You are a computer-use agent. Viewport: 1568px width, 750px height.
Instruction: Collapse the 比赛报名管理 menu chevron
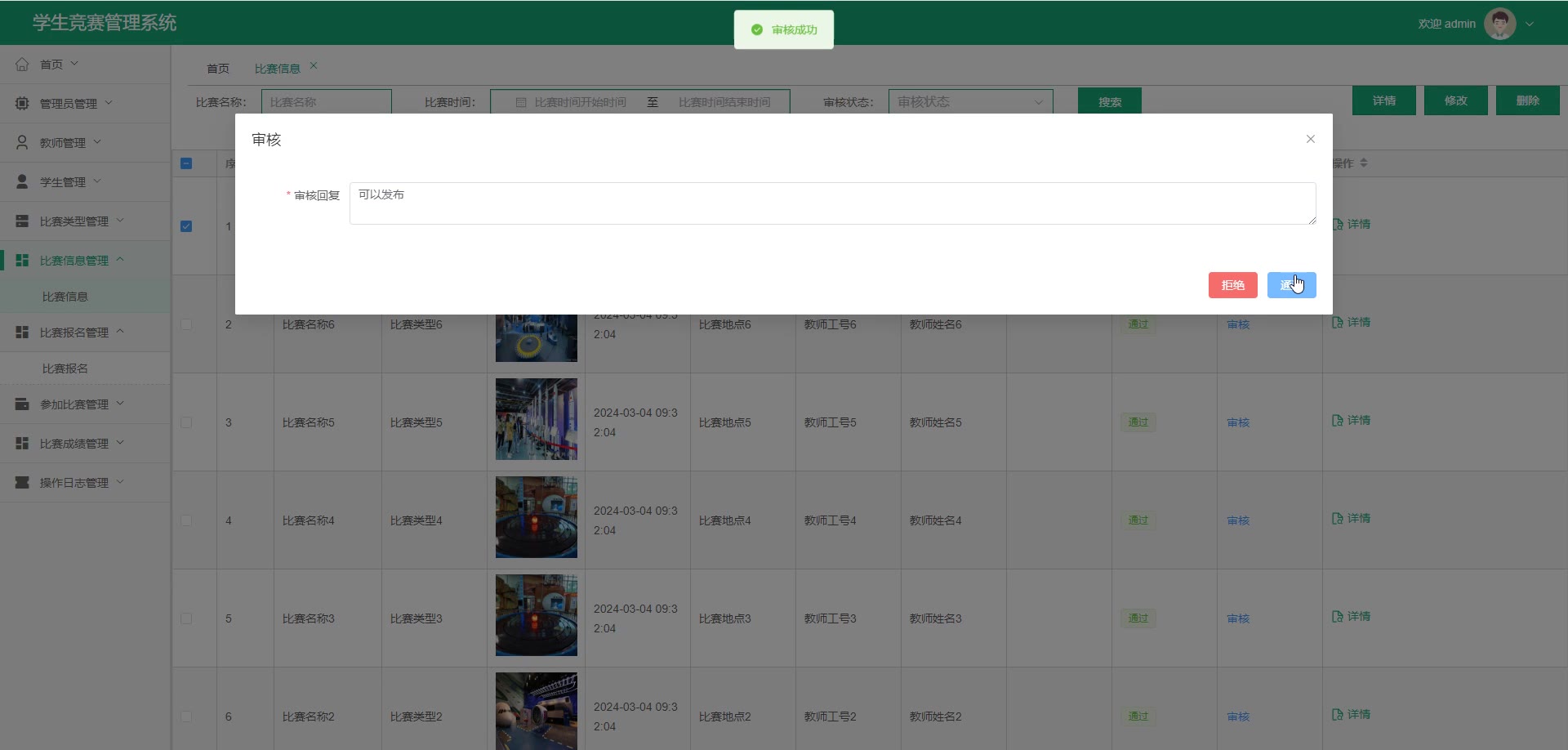120,331
